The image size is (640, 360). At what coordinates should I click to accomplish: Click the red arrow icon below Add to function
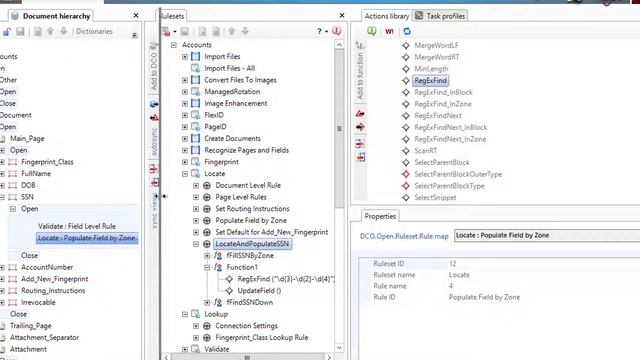[360, 114]
